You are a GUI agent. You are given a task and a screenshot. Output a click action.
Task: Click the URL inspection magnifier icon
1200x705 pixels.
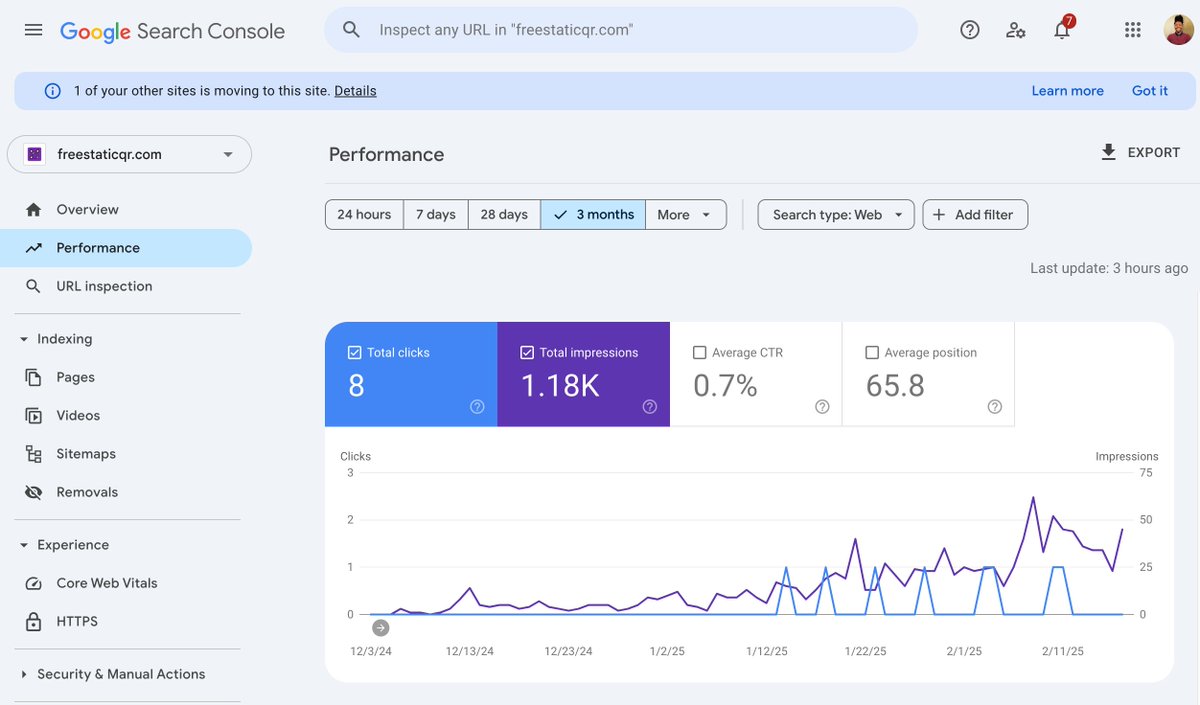click(34, 286)
